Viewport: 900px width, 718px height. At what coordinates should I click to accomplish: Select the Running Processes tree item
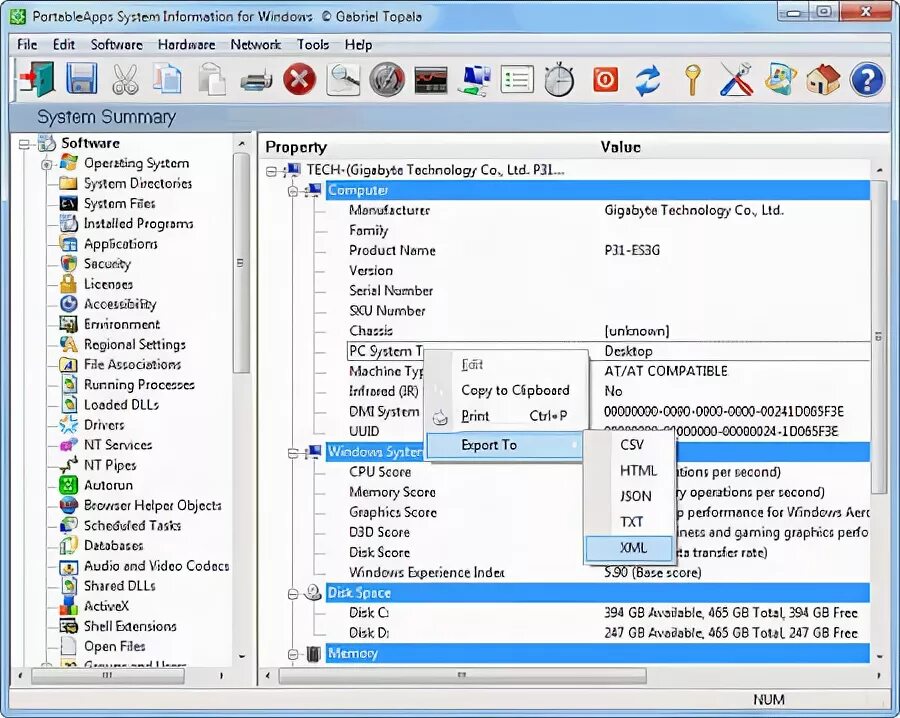click(x=139, y=385)
